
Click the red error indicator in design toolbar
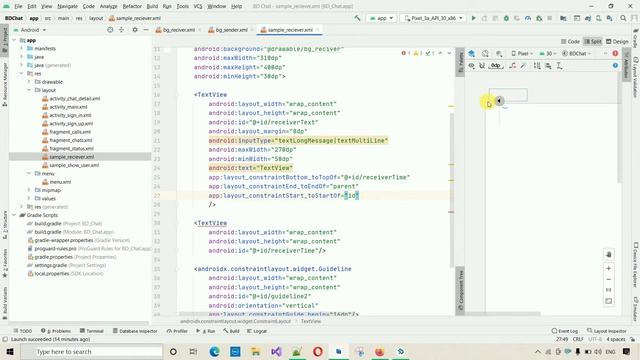pos(615,53)
